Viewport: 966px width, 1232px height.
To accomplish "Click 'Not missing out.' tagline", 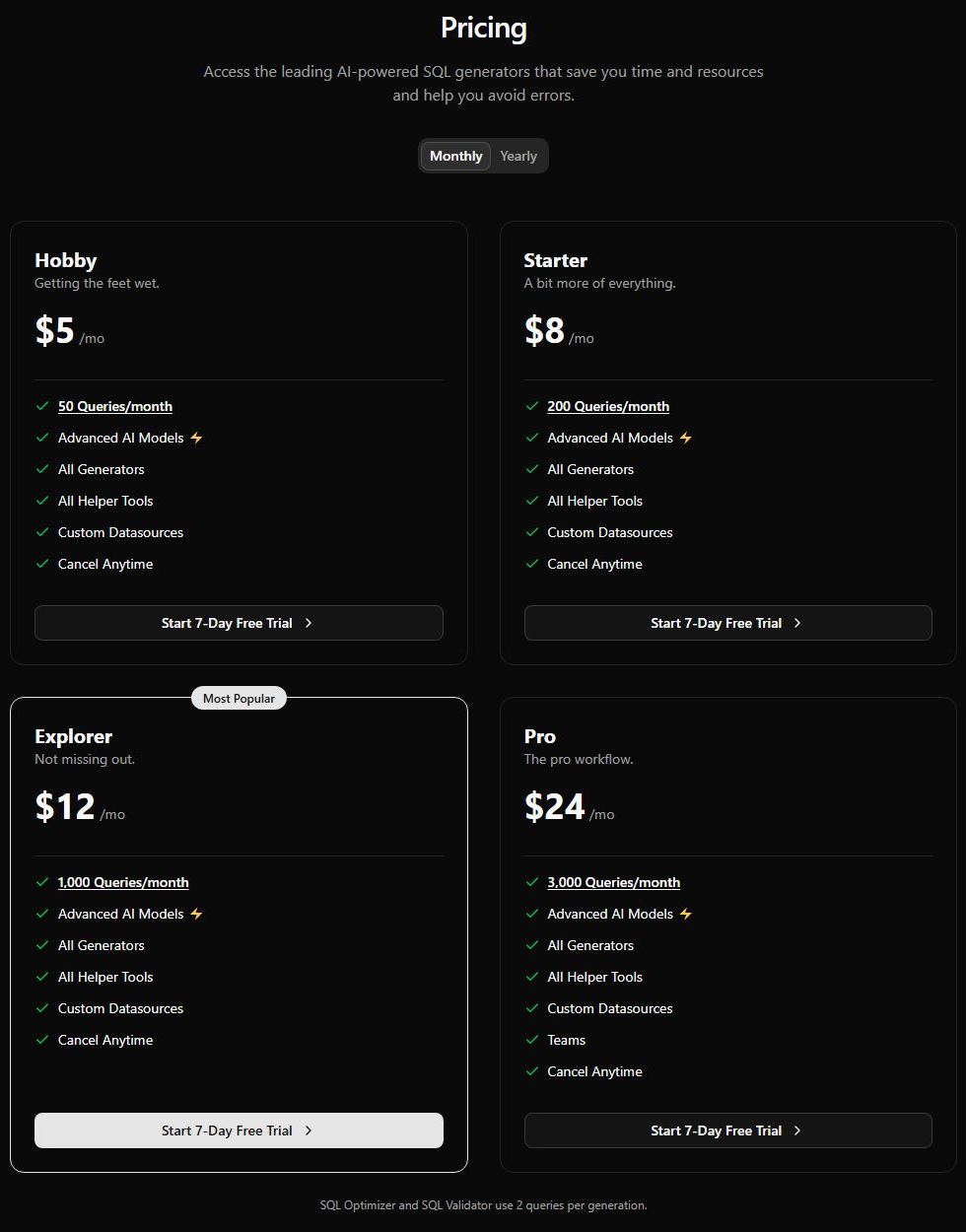I will tap(85, 759).
